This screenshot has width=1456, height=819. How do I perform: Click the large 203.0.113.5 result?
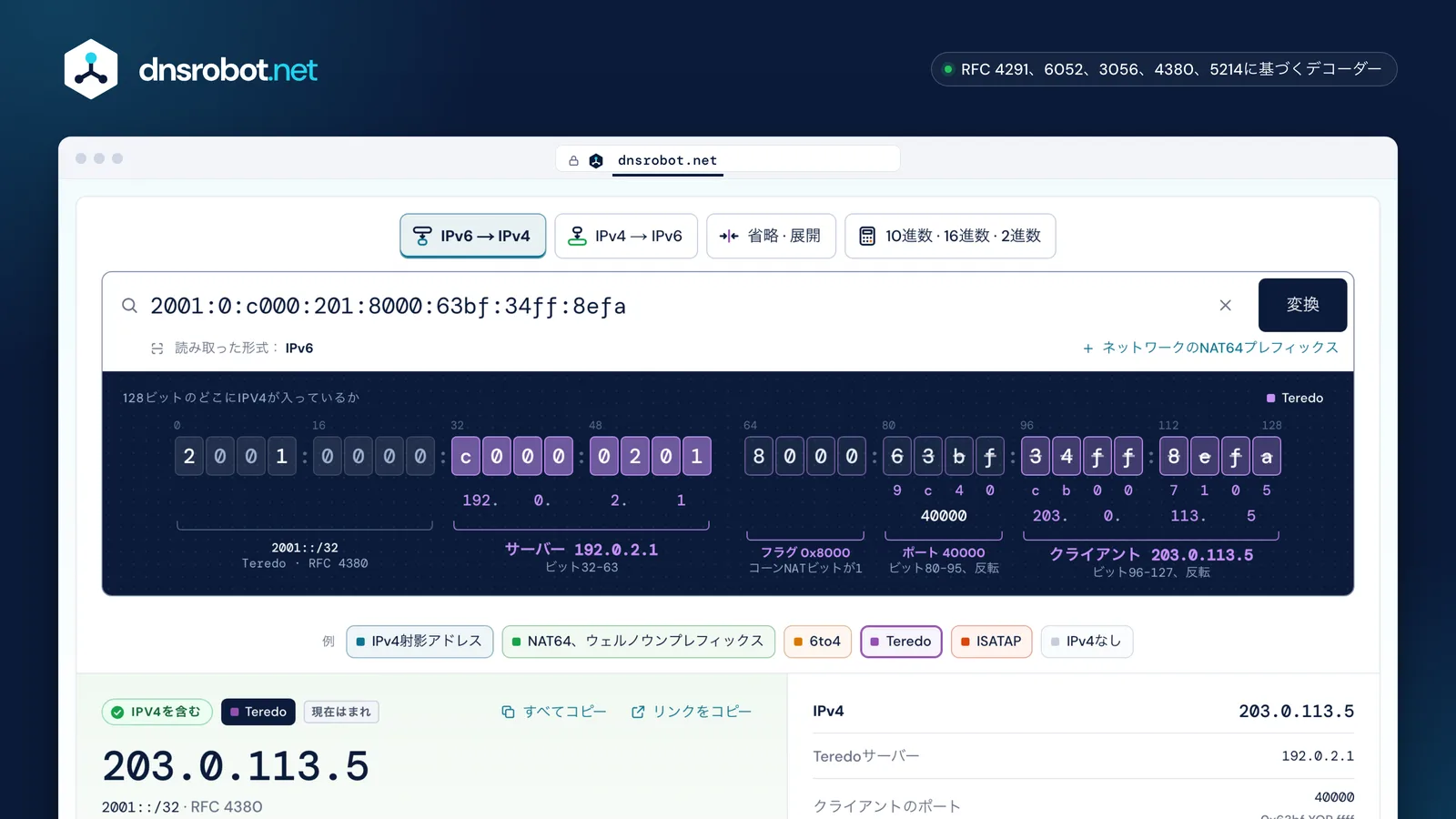pyautogui.click(x=236, y=766)
